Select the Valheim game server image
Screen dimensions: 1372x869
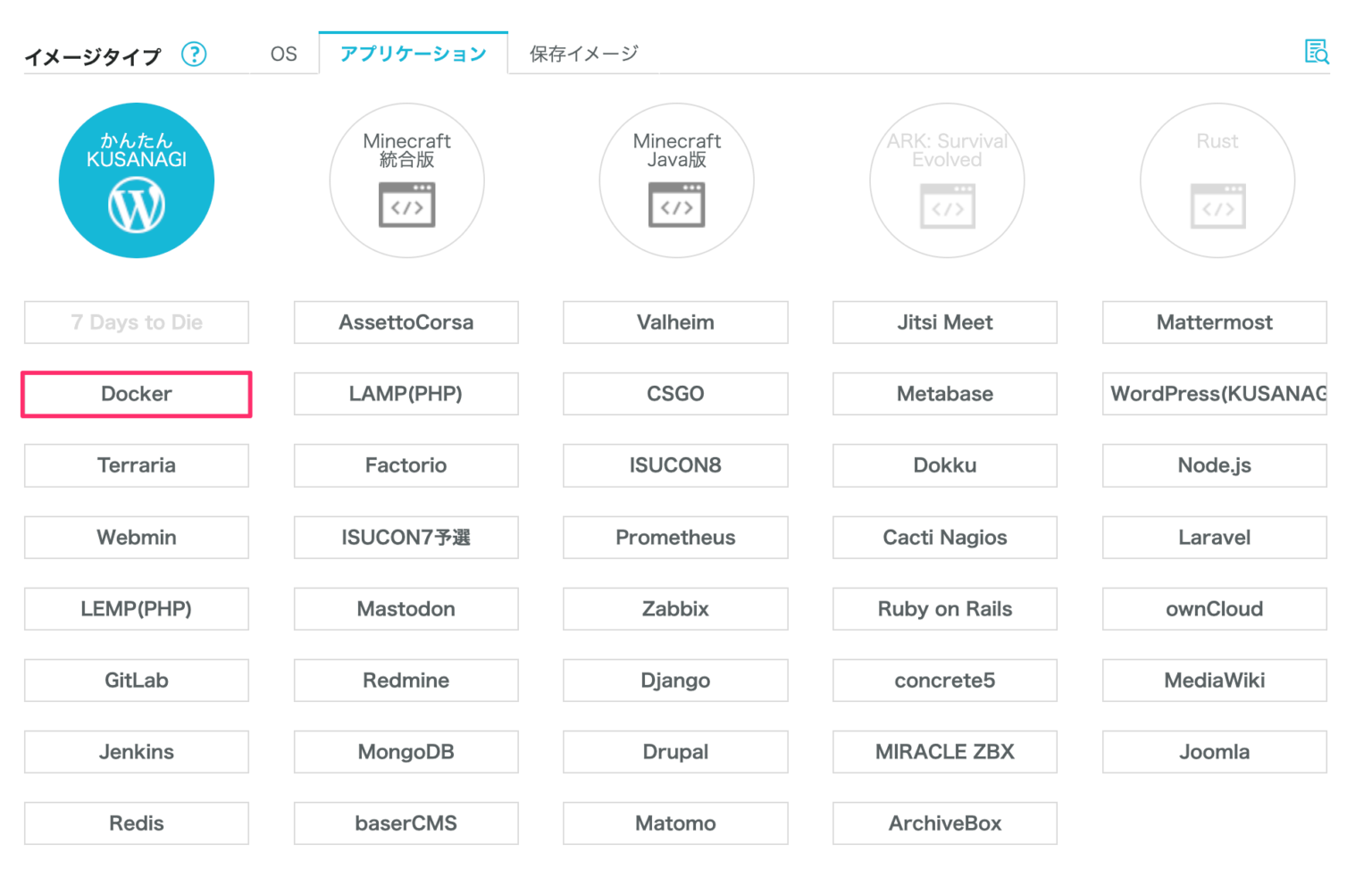pyautogui.click(x=674, y=322)
